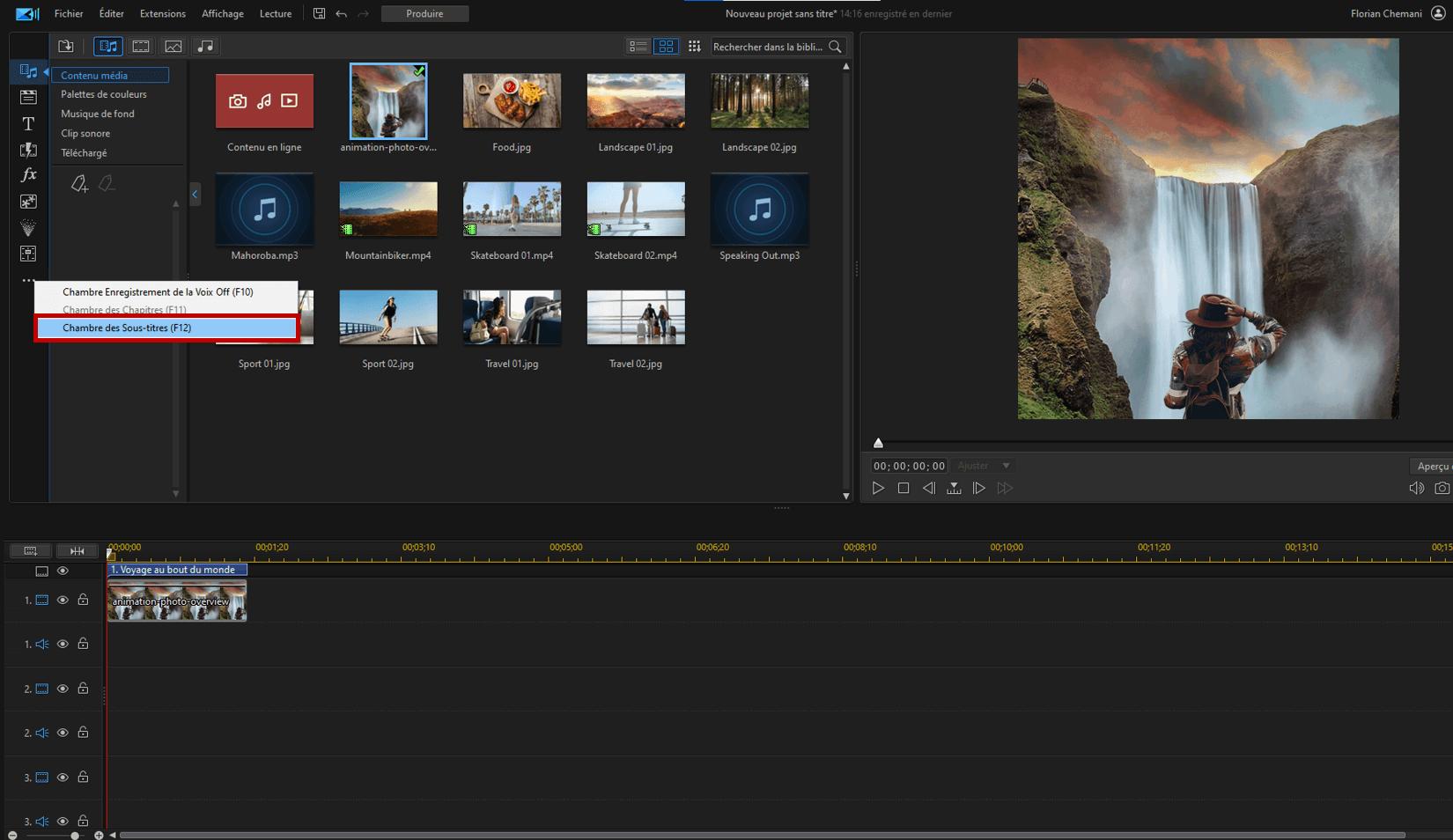Open the Particle Room icon
The height and width of the screenshot is (840, 1453).
(x=28, y=228)
